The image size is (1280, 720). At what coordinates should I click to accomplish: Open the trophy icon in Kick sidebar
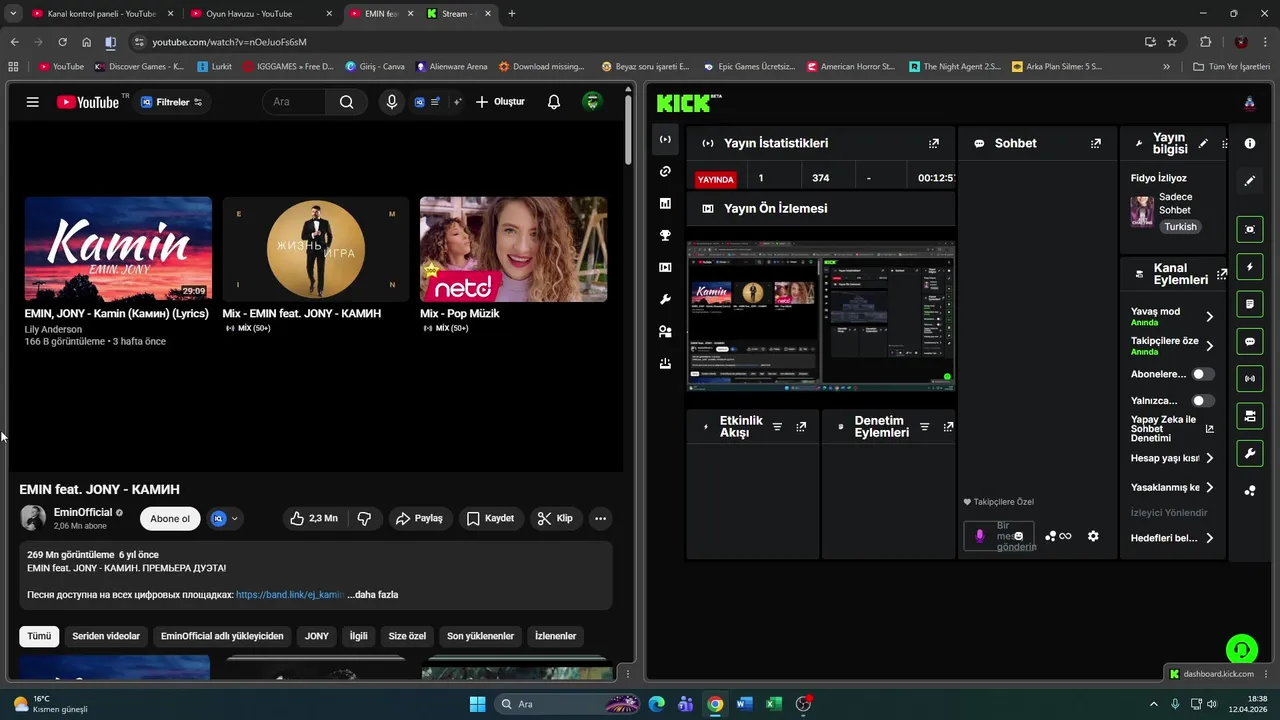click(x=665, y=236)
